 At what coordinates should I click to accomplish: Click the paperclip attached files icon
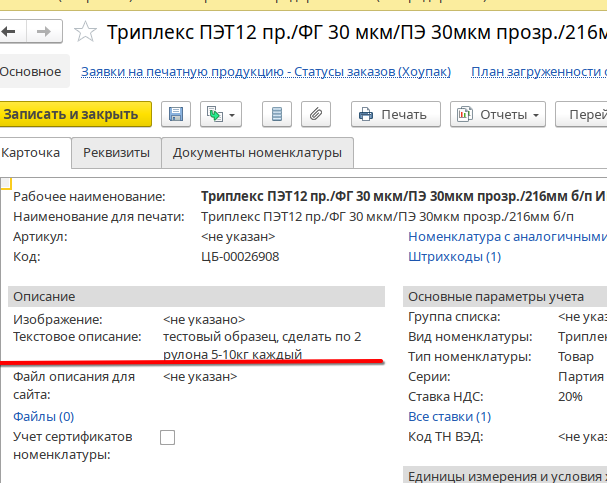click(315, 114)
